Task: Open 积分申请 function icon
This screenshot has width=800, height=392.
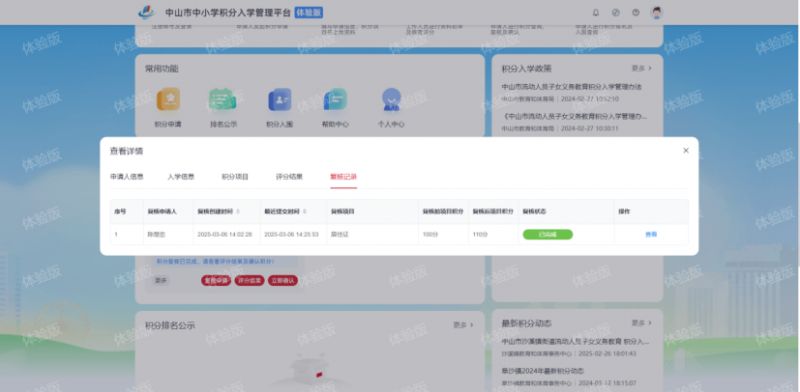Action: coord(168,100)
